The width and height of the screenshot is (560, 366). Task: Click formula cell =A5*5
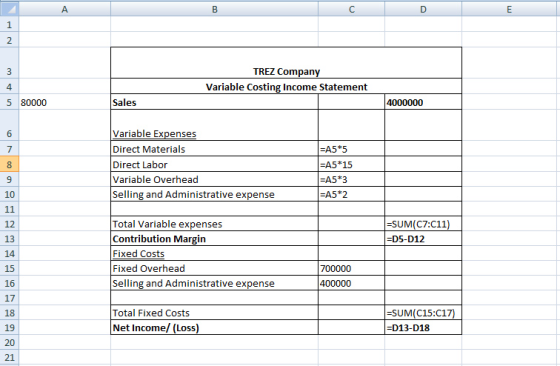pos(351,149)
